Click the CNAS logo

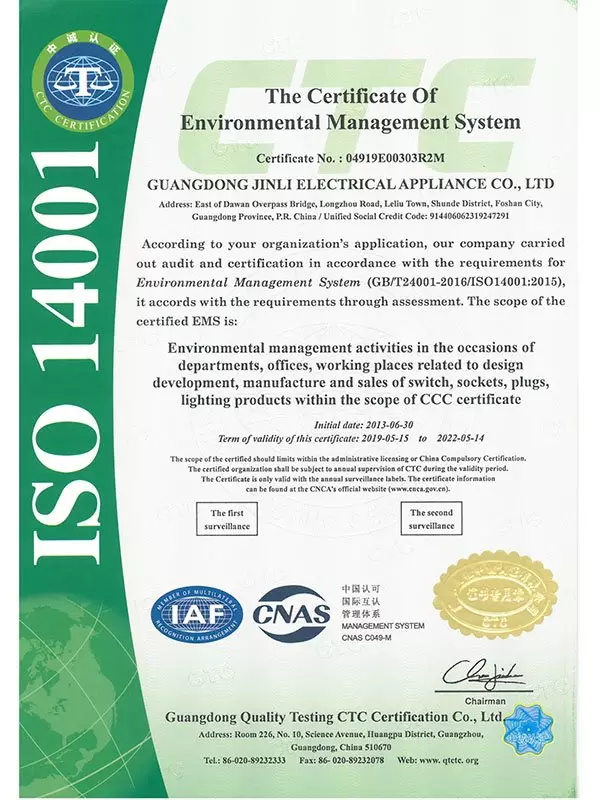[292, 613]
